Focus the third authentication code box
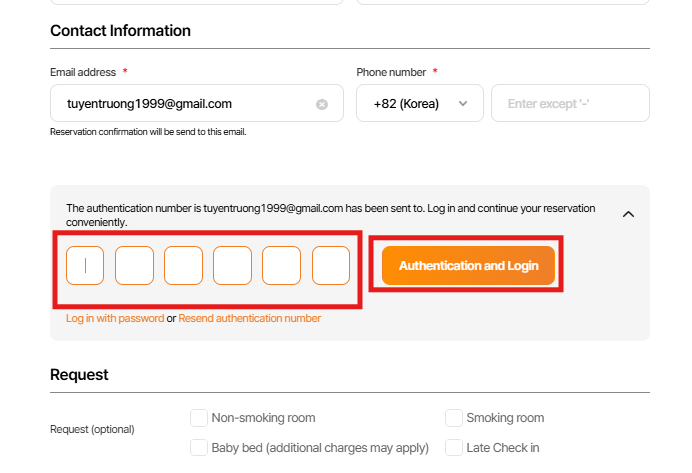 pos(183,266)
